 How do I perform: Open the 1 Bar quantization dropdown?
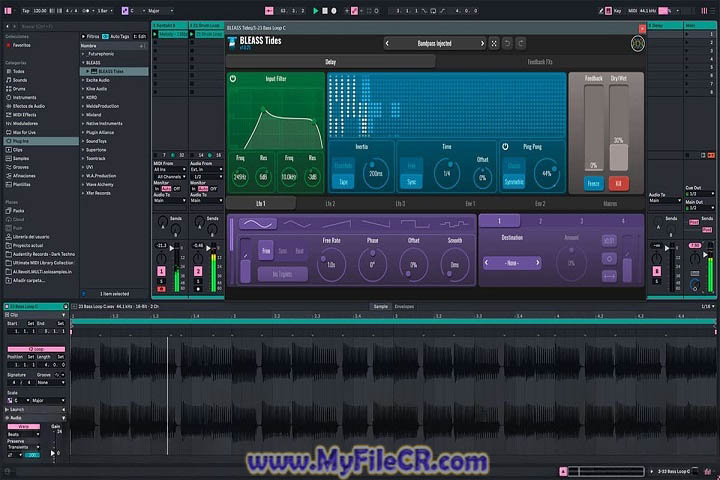pos(105,11)
